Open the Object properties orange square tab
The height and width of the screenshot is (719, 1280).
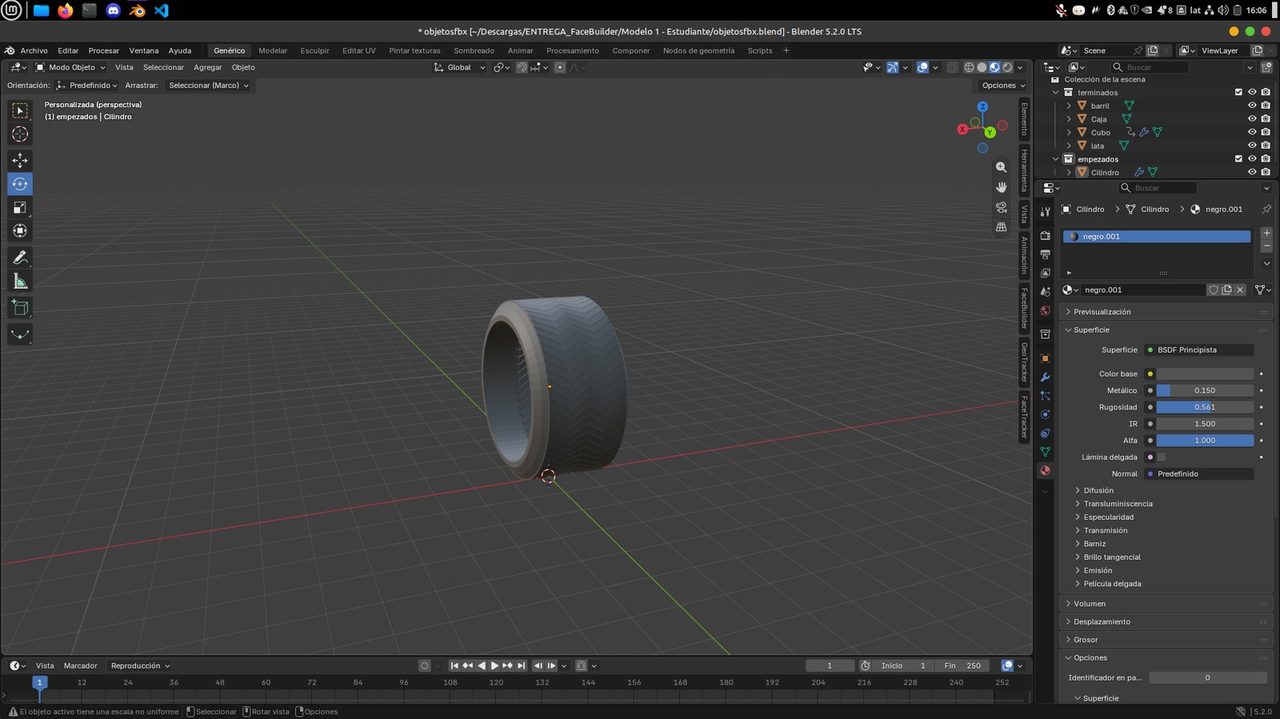pyautogui.click(x=1045, y=358)
